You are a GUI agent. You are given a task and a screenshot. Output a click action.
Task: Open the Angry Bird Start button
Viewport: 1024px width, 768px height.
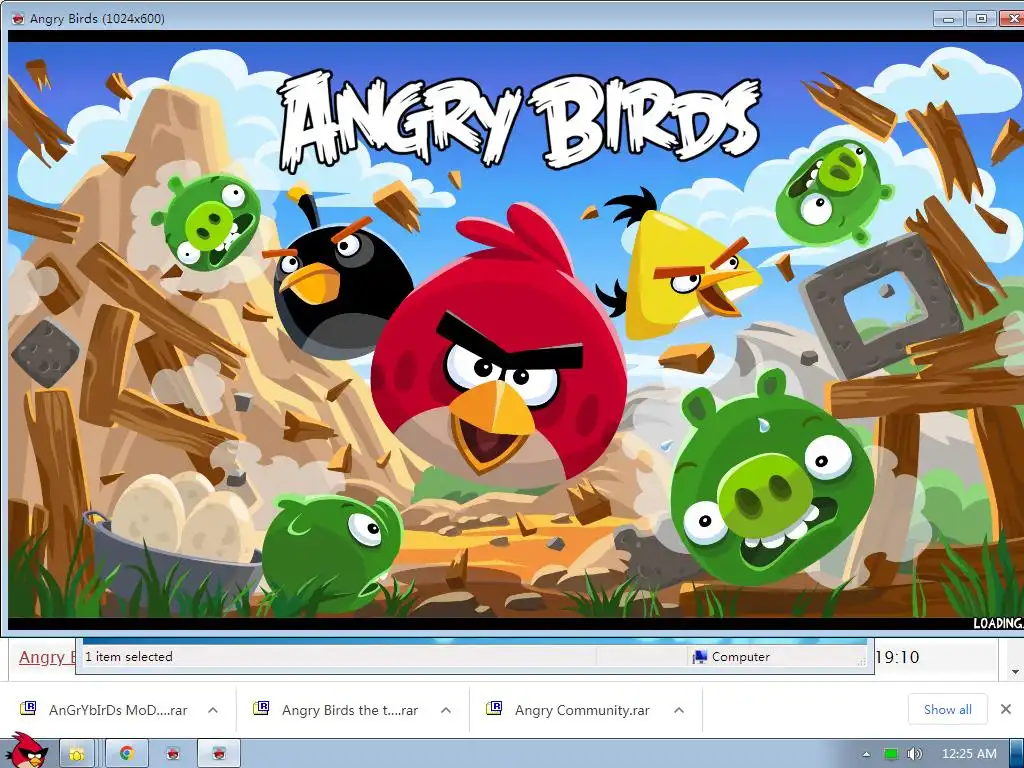[25, 750]
